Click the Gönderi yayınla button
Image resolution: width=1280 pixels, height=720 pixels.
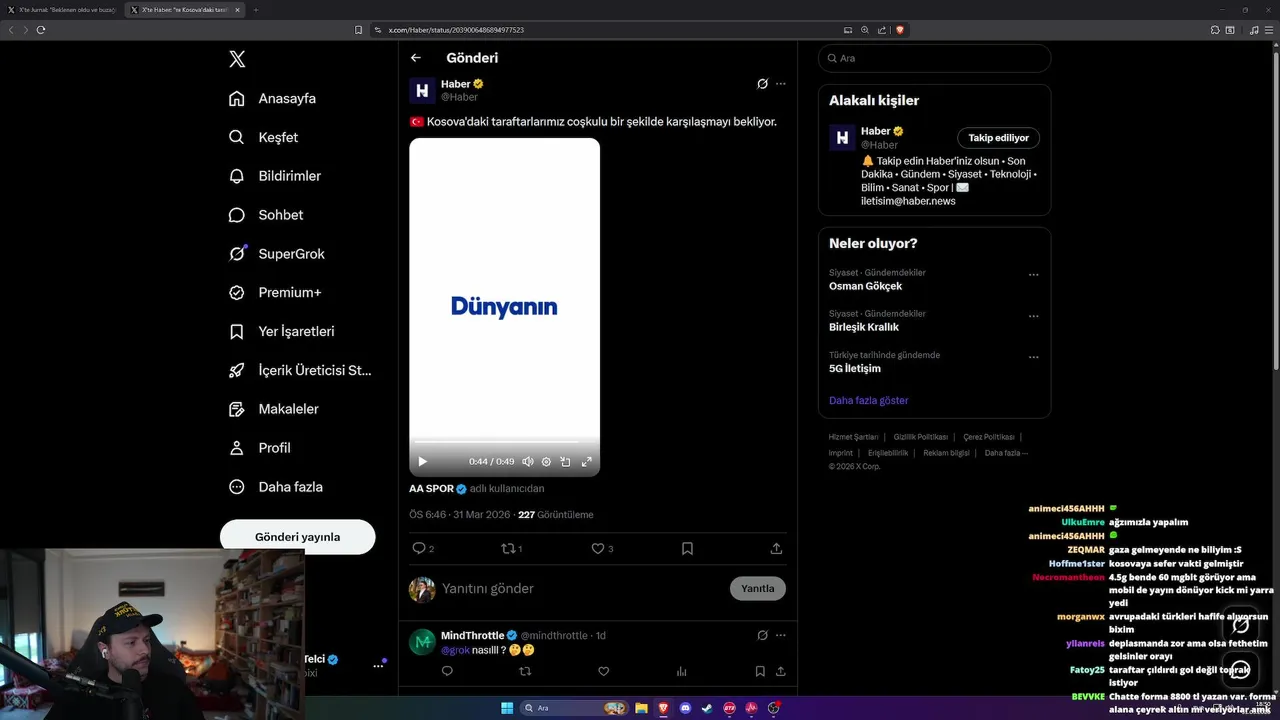point(297,537)
